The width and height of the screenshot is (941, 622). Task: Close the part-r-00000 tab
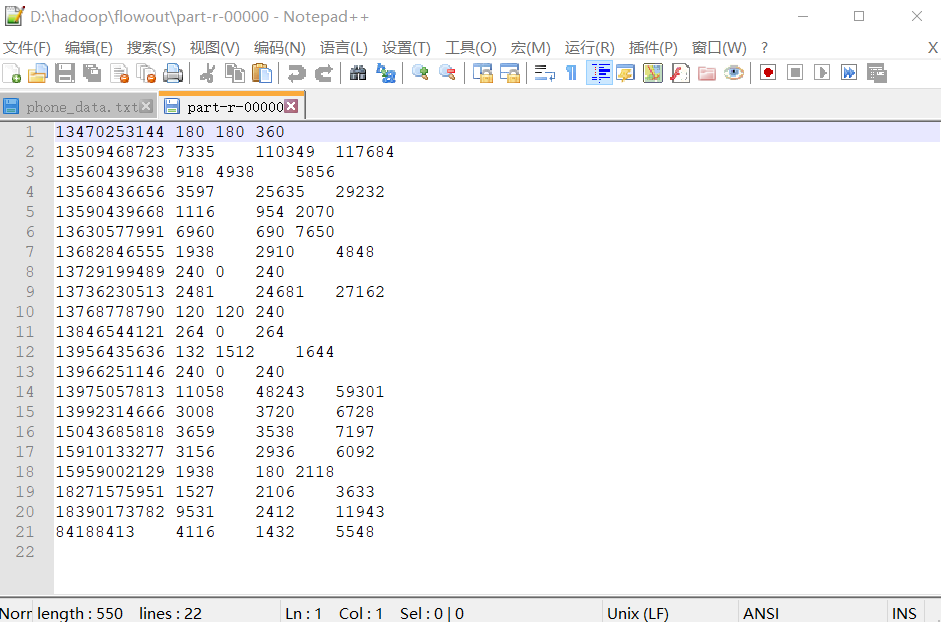[x=291, y=106]
